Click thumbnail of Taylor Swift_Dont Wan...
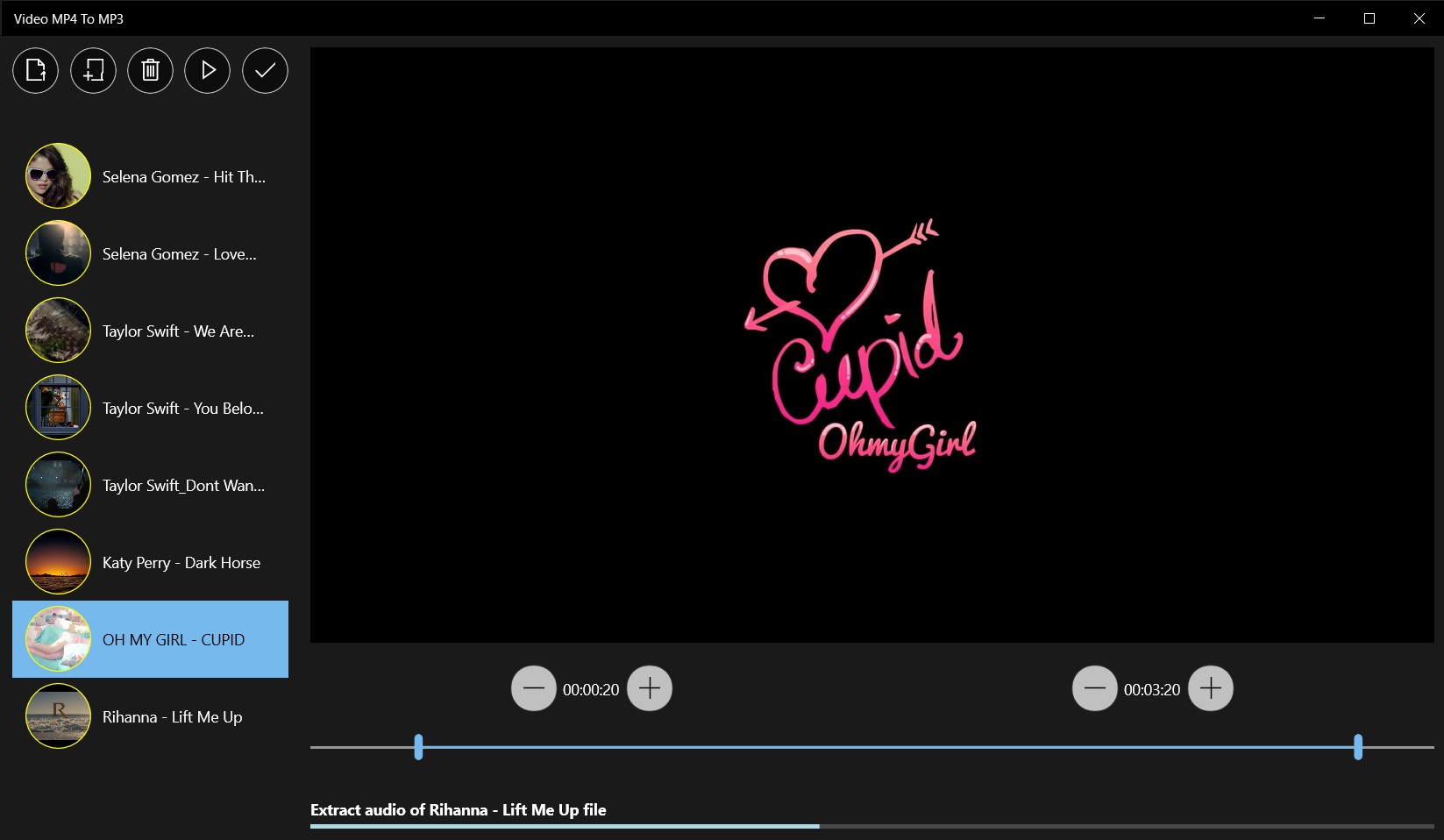Image resolution: width=1444 pixels, height=840 pixels. coord(58,485)
